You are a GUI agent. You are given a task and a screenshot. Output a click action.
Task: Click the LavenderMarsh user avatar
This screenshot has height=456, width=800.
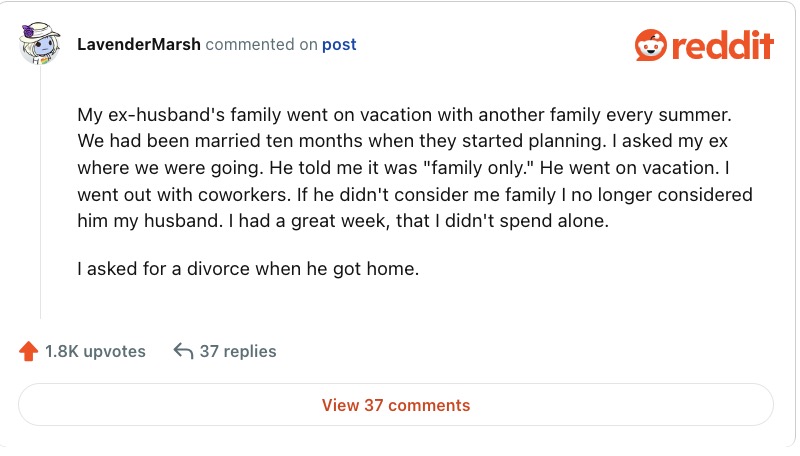coord(41,45)
